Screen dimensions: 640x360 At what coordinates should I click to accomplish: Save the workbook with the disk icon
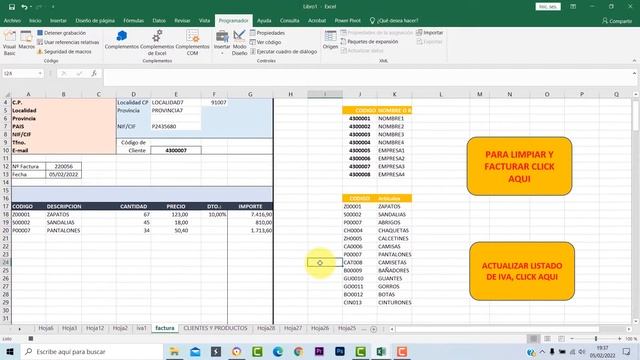(x=12, y=7)
